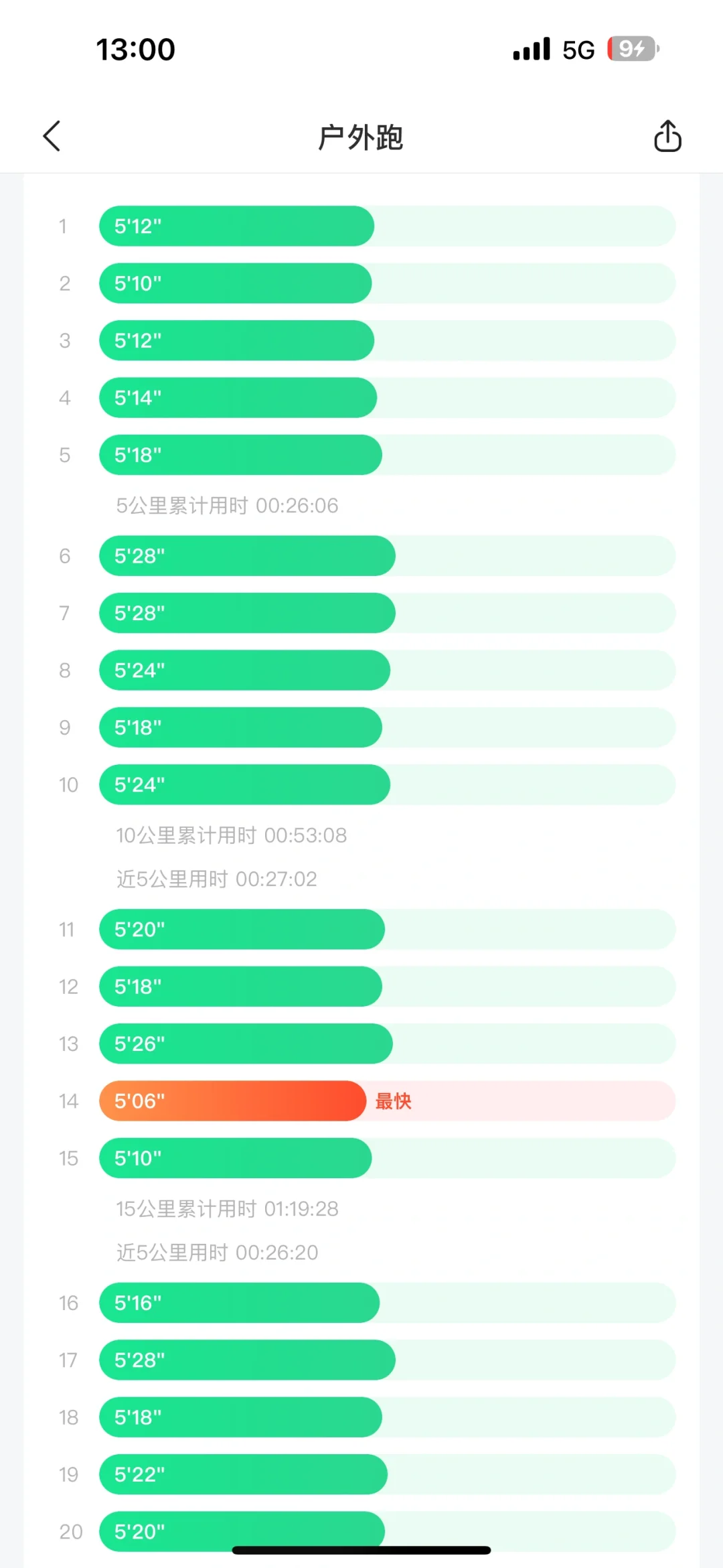Select kilometer 17 pace bar 5'28"

pos(247,1360)
